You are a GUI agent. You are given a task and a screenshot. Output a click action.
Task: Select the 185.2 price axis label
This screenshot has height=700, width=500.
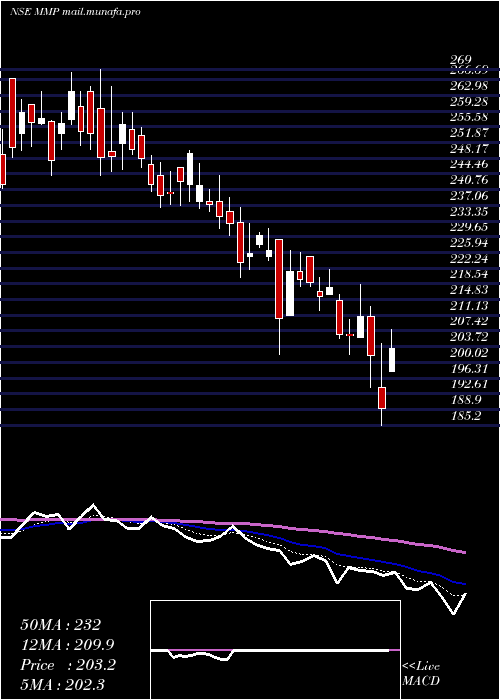(x=466, y=416)
